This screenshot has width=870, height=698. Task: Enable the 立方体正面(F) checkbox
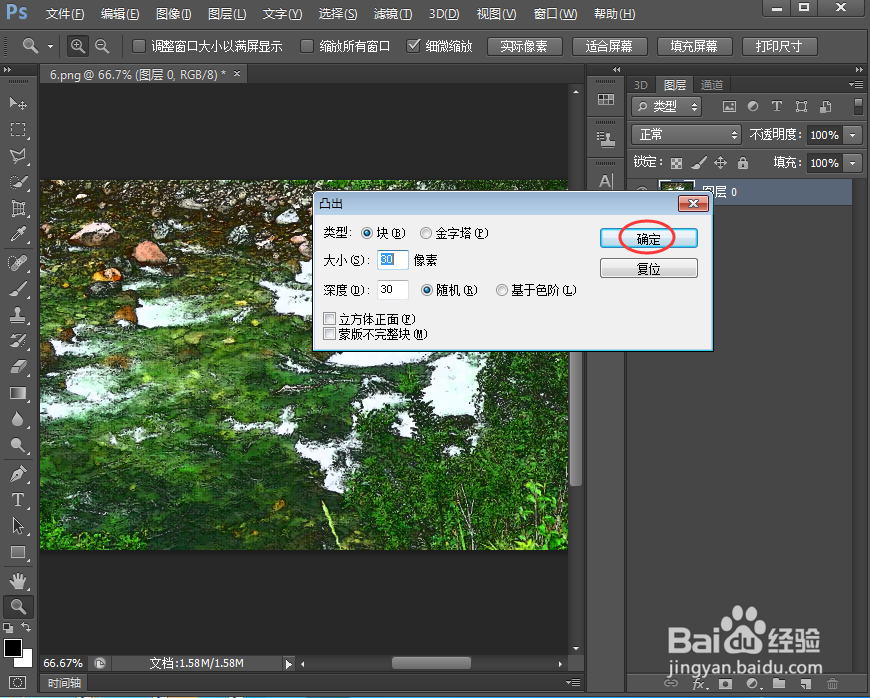click(330, 318)
